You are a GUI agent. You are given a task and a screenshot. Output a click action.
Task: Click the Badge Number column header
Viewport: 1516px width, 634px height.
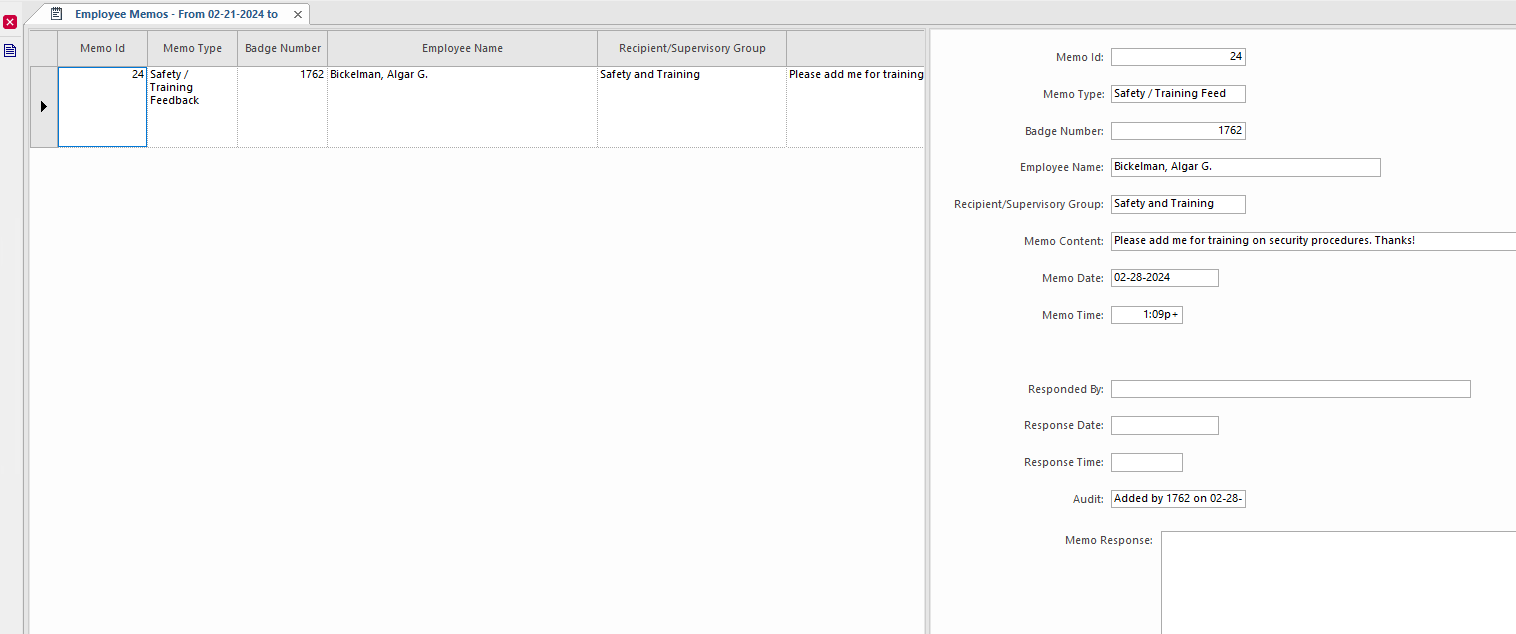click(x=282, y=47)
